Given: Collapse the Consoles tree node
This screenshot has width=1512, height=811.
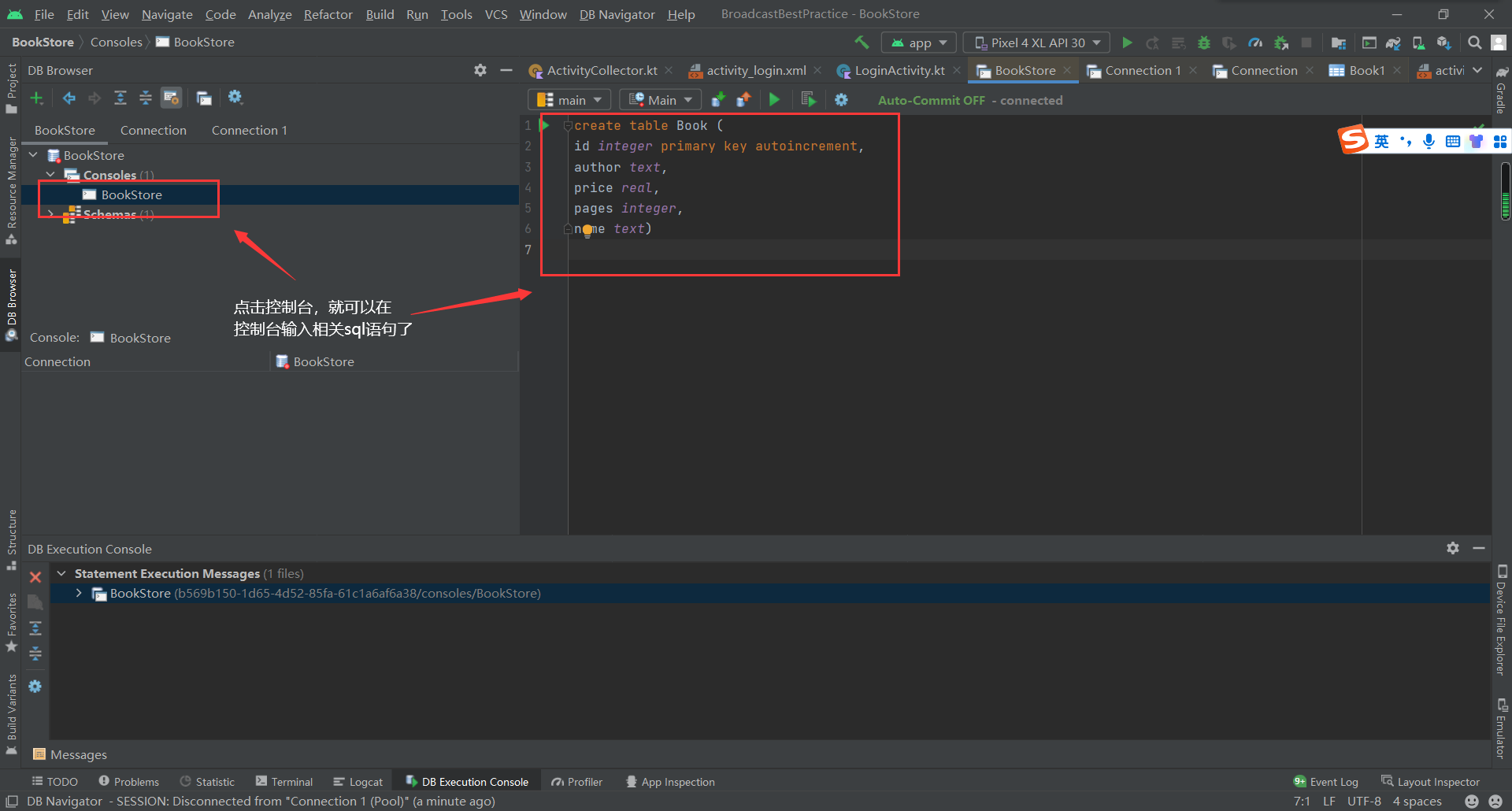Looking at the screenshot, I should tap(51, 175).
